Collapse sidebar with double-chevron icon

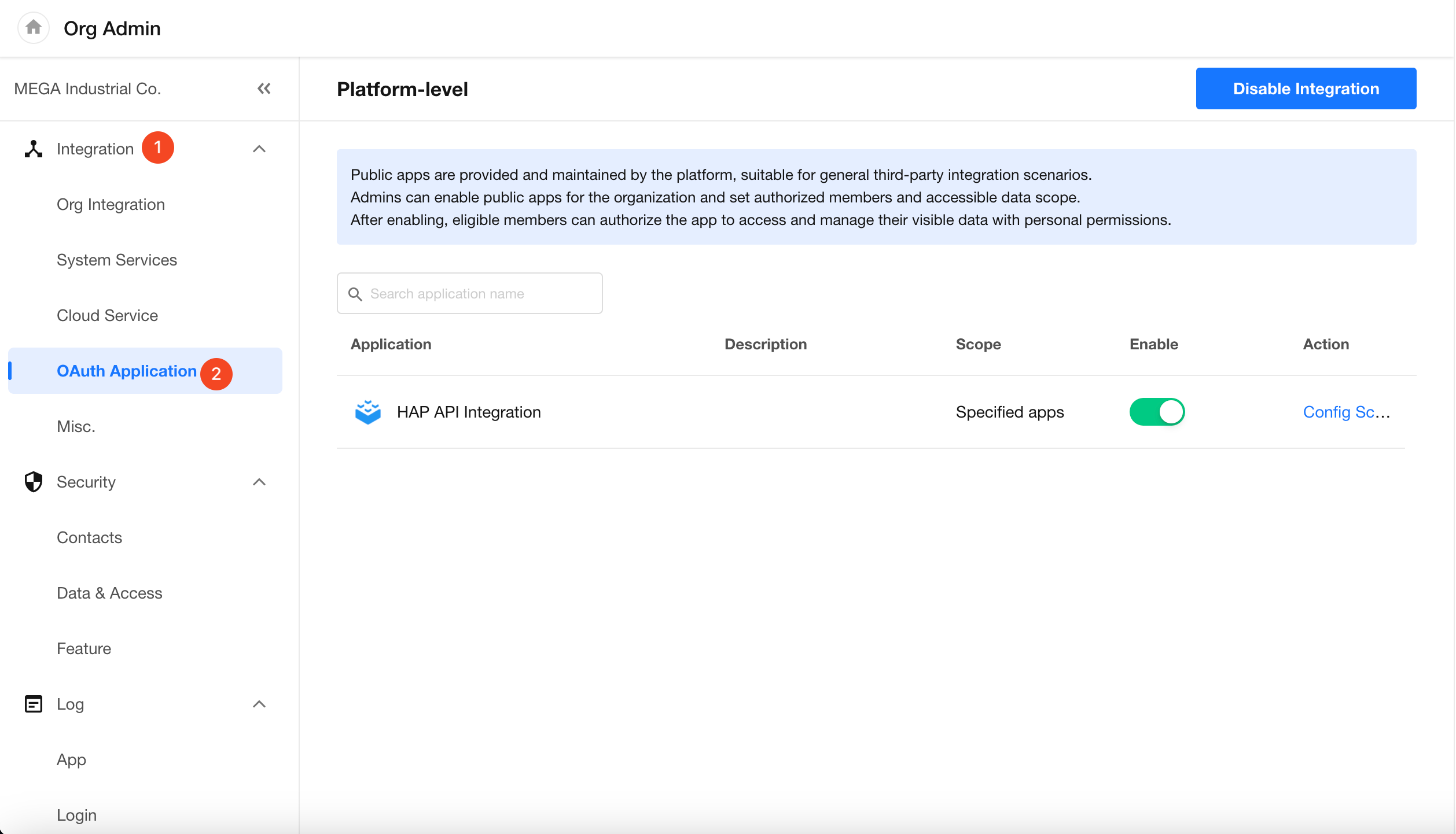[x=264, y=88]
